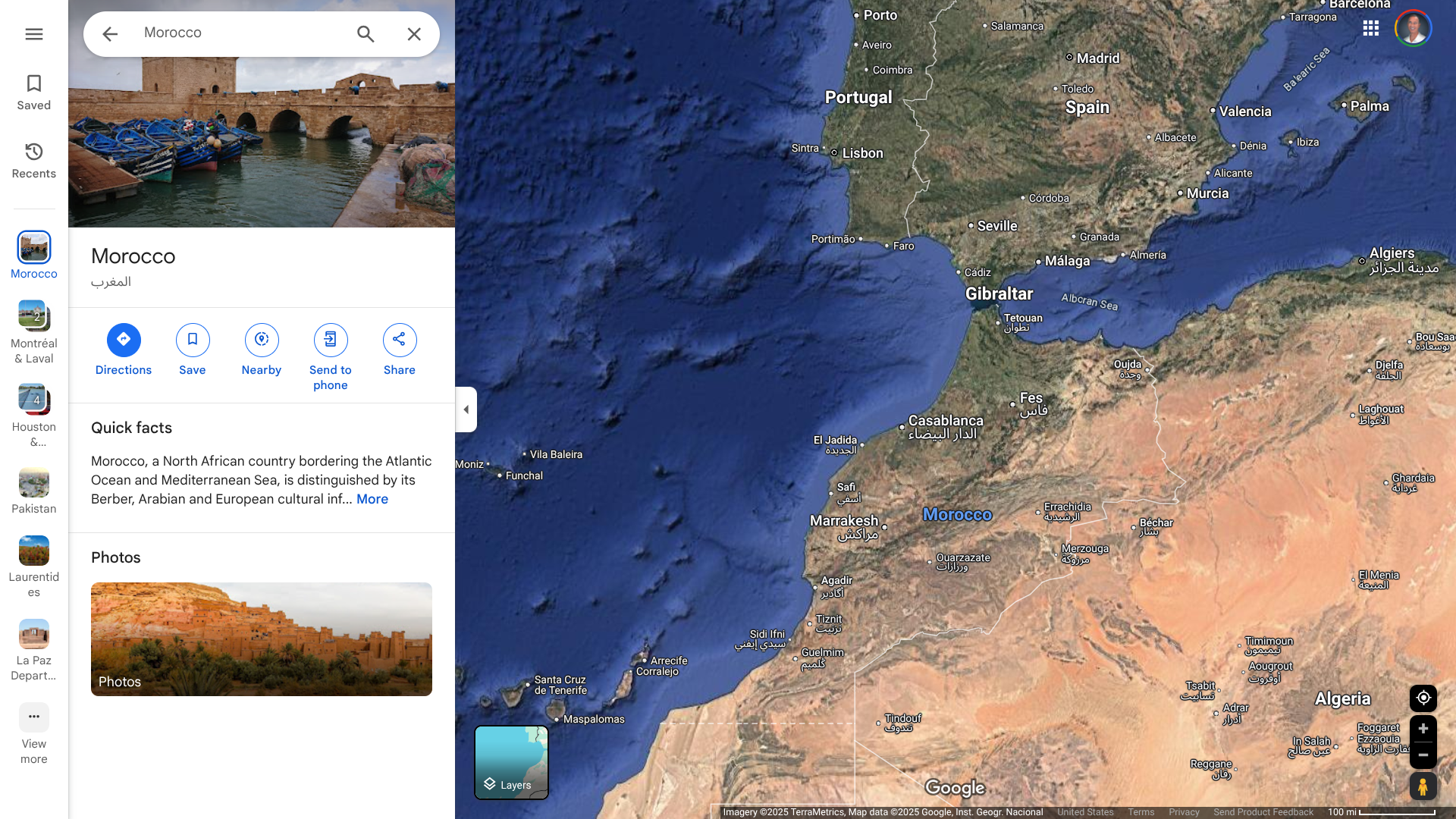Click the Directions icon button
The image size is (1456, 819).
coord(124,340)
